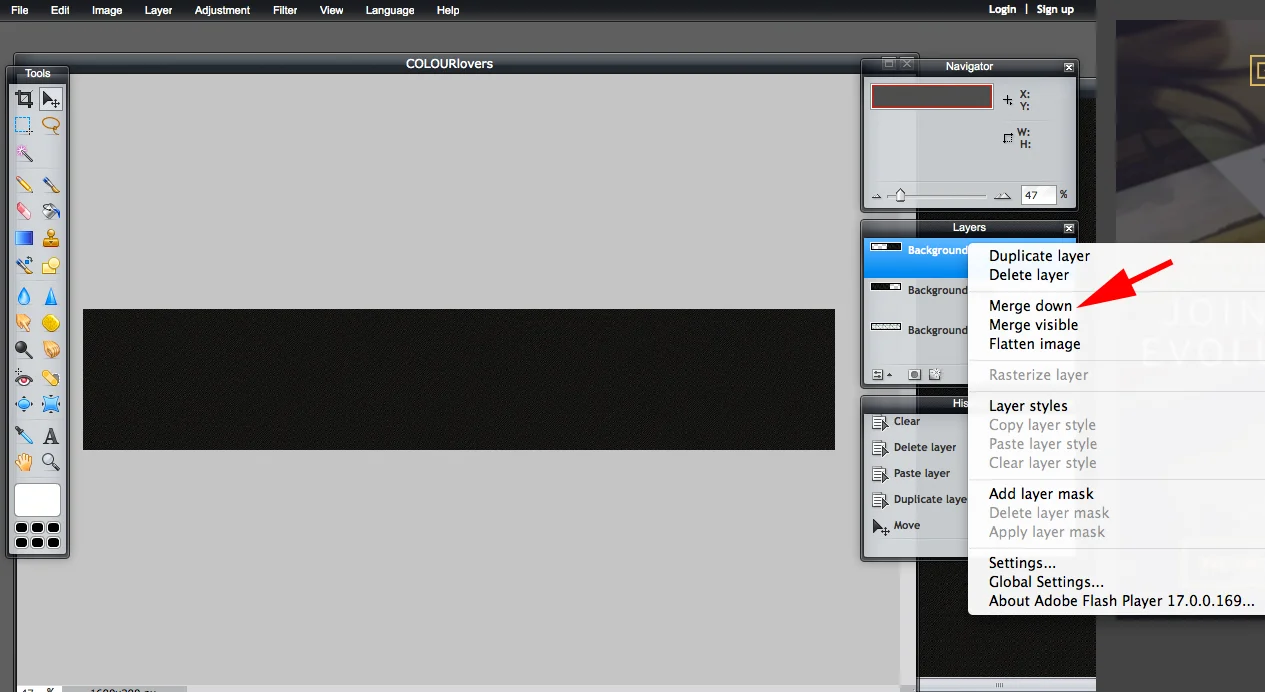
Task: Open the Image menu
Action: tap(107, 10)
